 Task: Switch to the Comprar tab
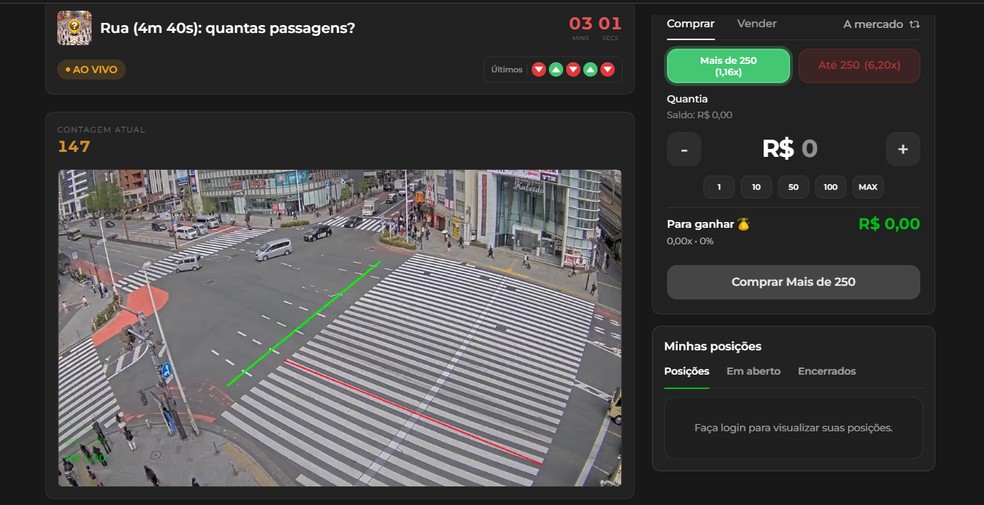[690, 23]
